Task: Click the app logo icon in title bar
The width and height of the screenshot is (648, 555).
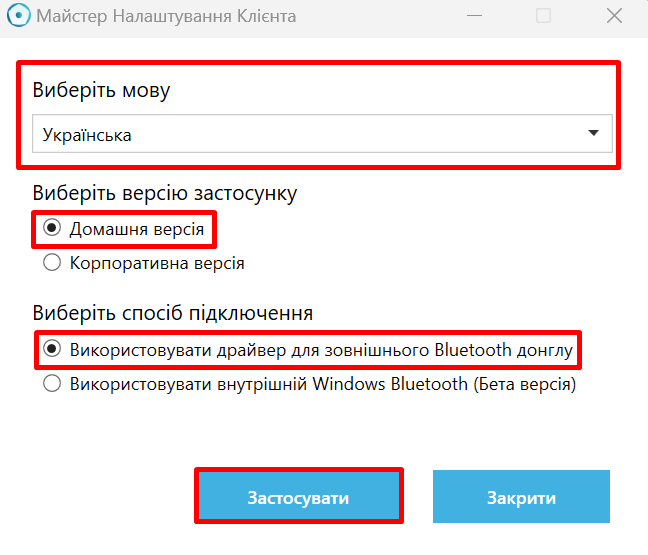Action: [x=18, y=17]
